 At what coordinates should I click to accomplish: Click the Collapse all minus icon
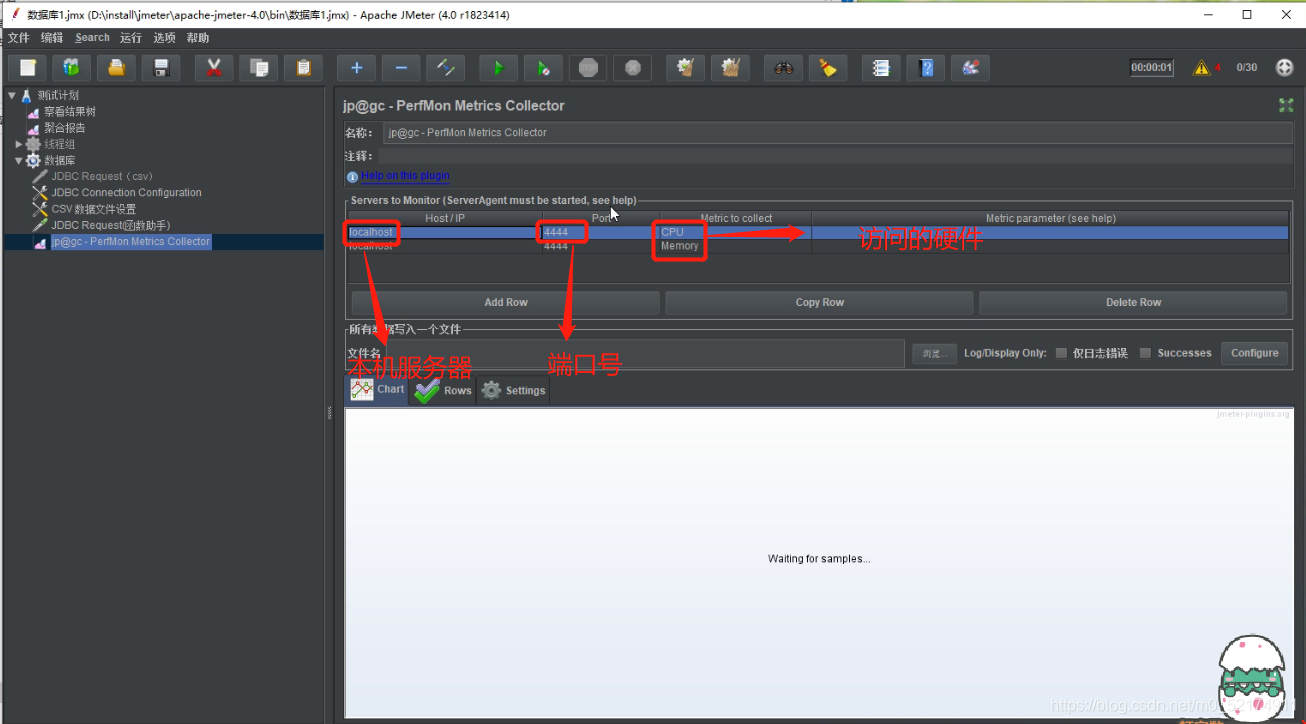point(401,68)
